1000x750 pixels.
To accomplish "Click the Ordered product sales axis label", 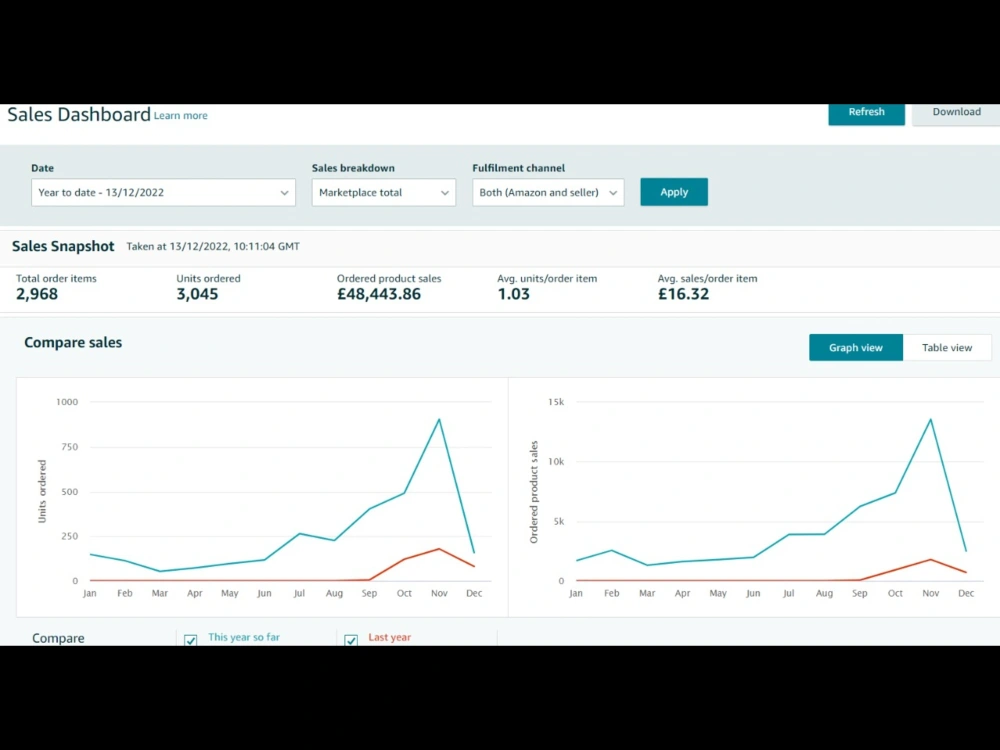I will (534, 492).
